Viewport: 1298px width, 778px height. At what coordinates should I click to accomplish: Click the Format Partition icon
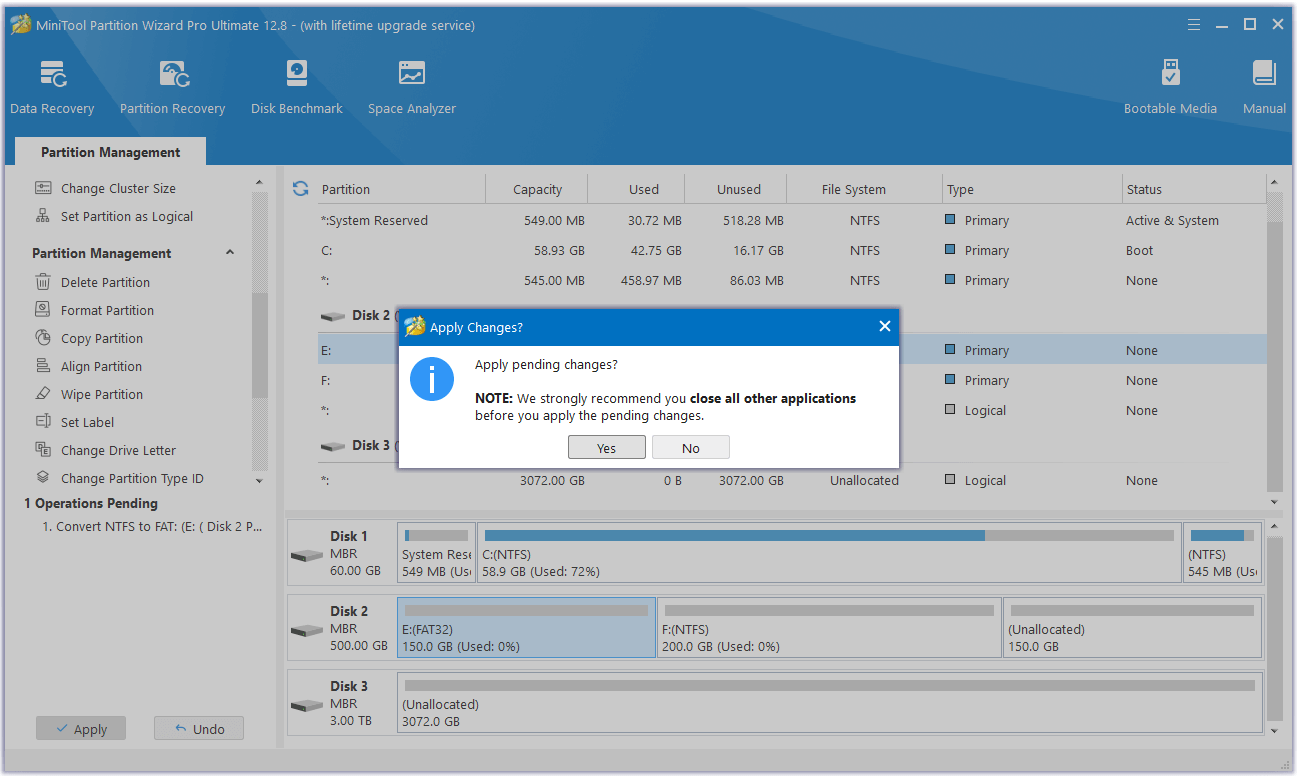tap(43, 310)
